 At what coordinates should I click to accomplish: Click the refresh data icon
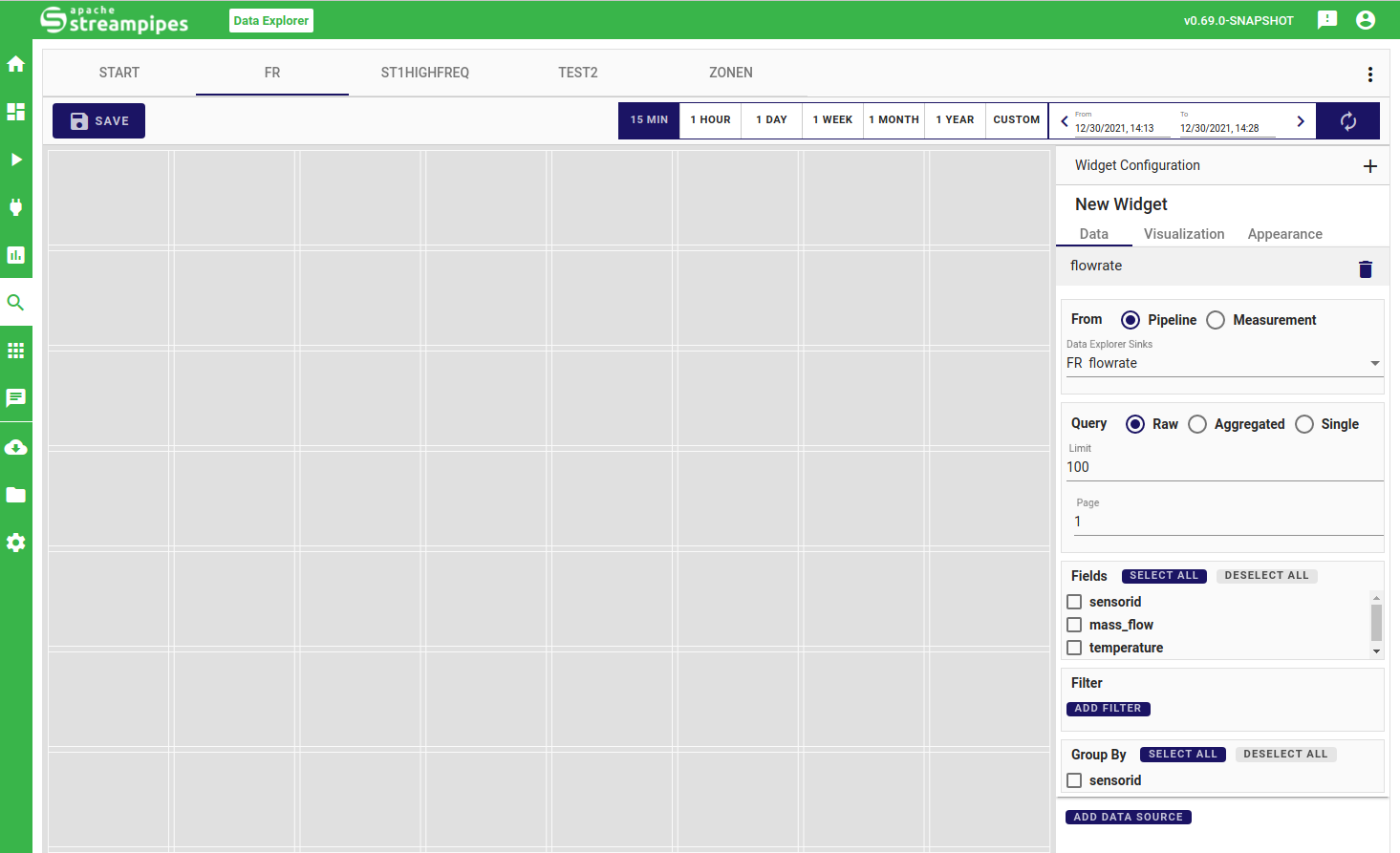(x=1347, y=121)
